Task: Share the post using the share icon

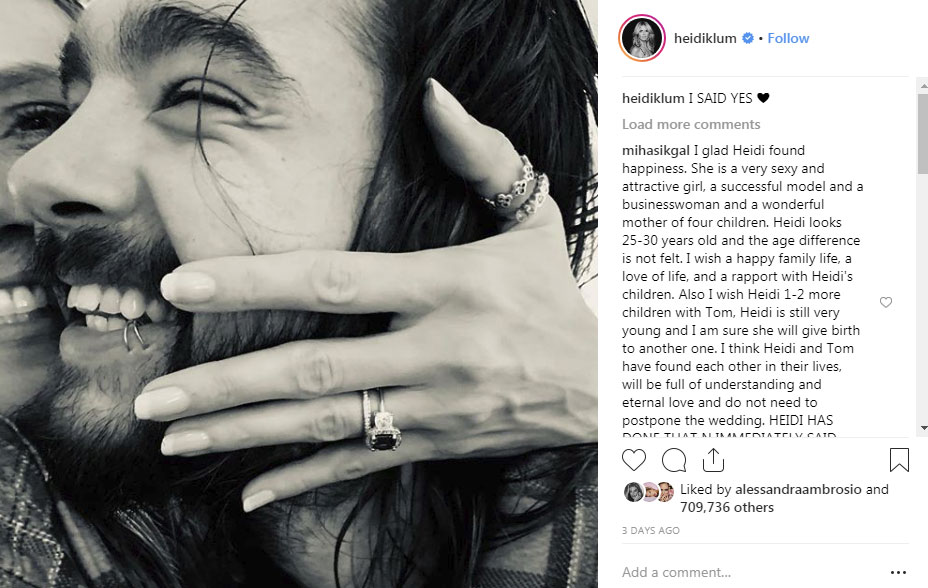Action: coord(713,460)
